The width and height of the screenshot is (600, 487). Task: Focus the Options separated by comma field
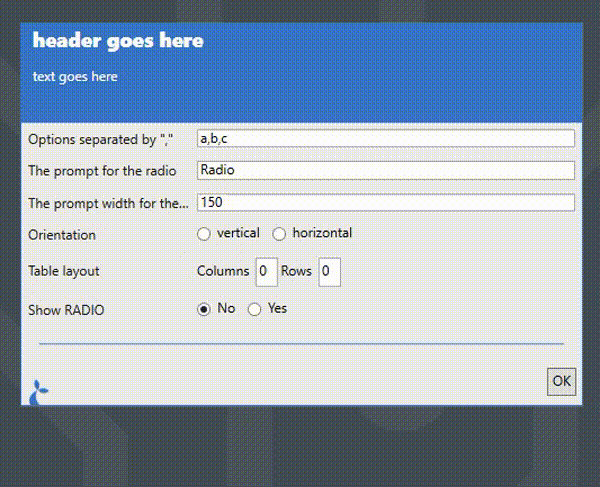(386, 138)
